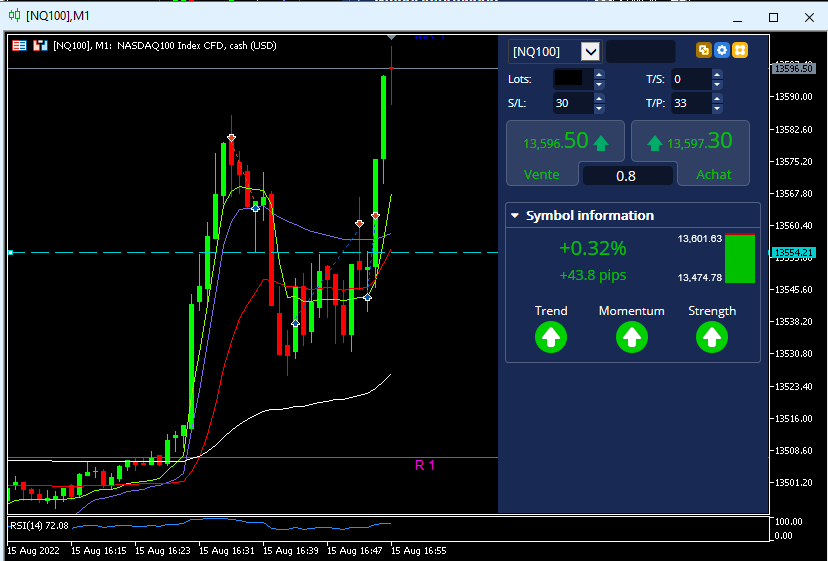Viewport: 828px width, 561px height.
Task: Click the S/L value field
Action: [x=573, y=103]
